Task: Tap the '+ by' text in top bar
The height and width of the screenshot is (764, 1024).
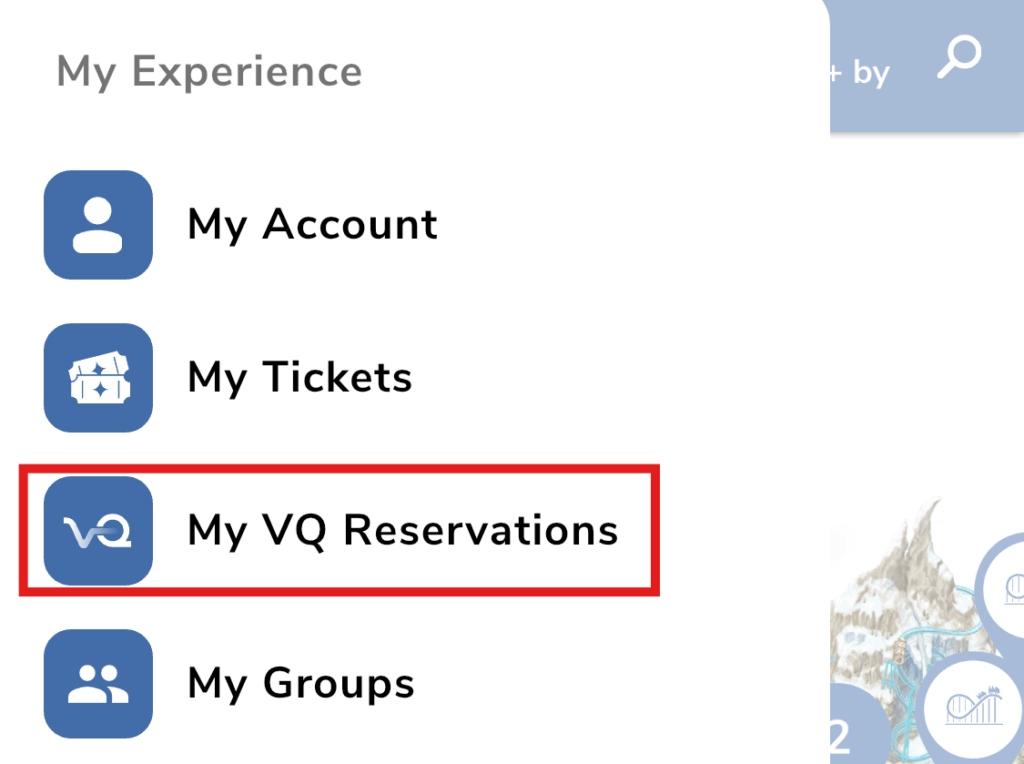Action: coord(859,72)
